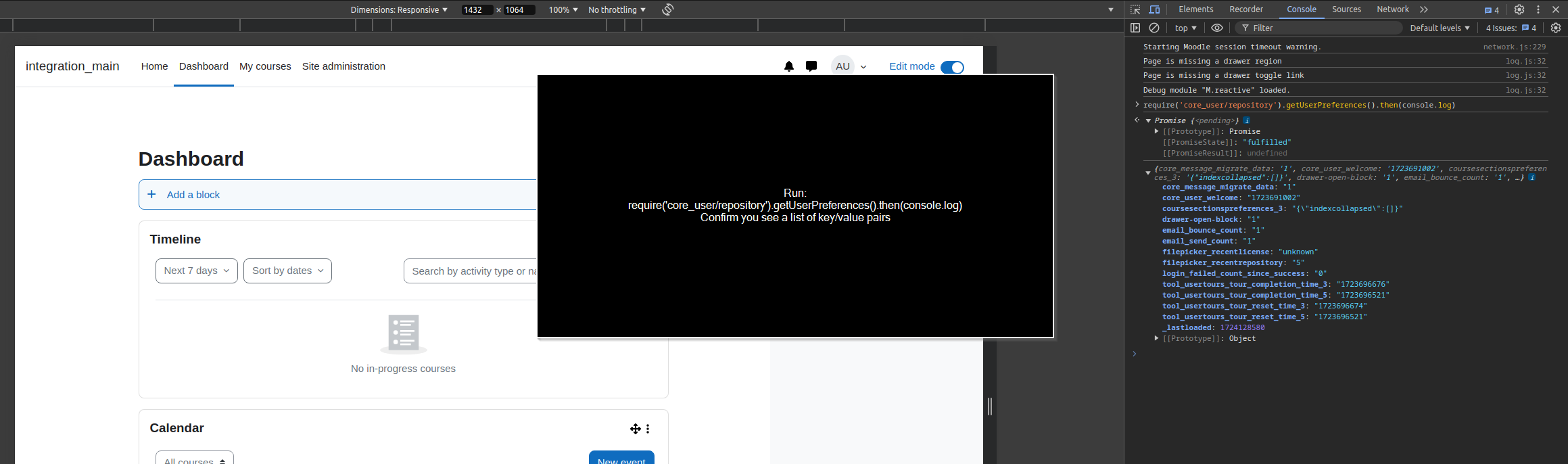Collapse the Promise {<pending>} object
The image size is (1568, 464).
pyautogui.click(x=1148, y=120)
